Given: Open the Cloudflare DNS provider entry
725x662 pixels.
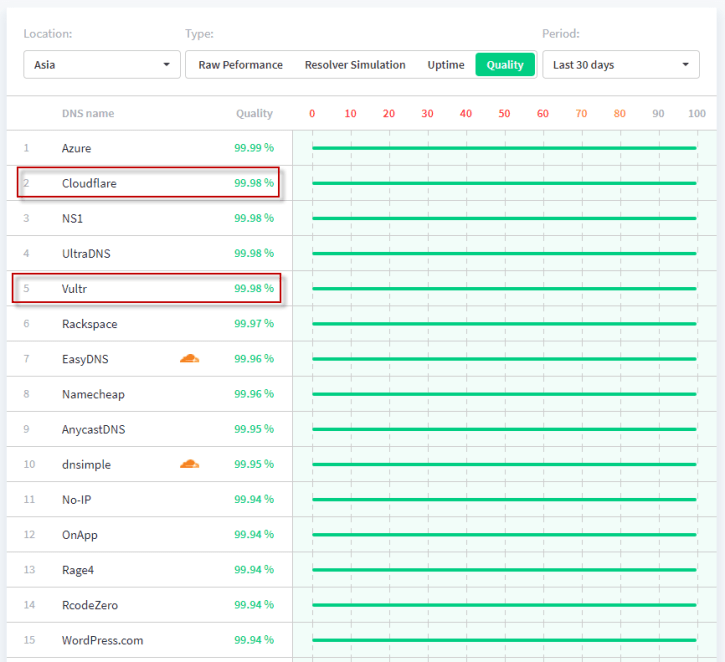Looking at the screenshot, I should (x=89, y=183).
